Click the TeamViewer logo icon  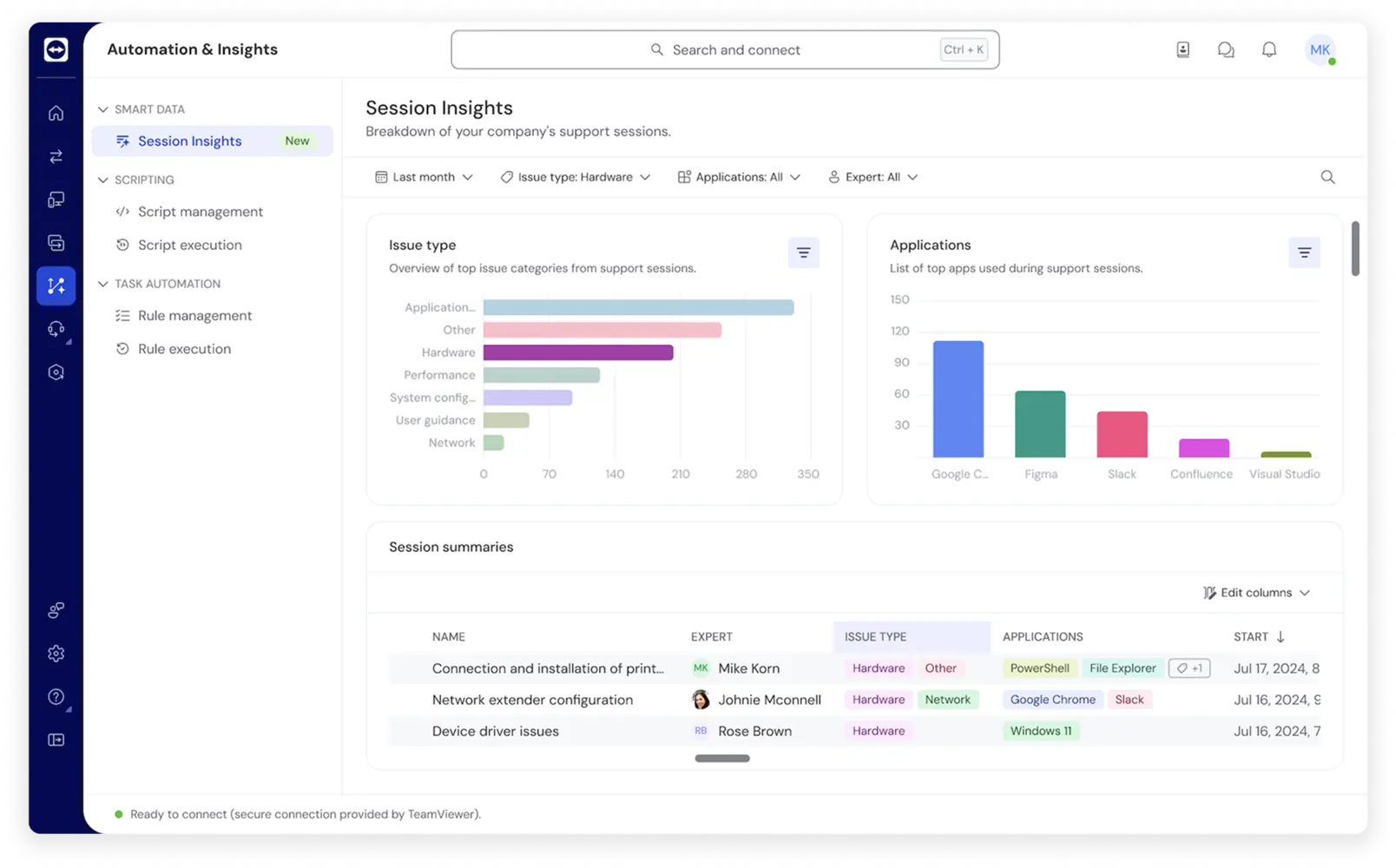coord(56,49)
